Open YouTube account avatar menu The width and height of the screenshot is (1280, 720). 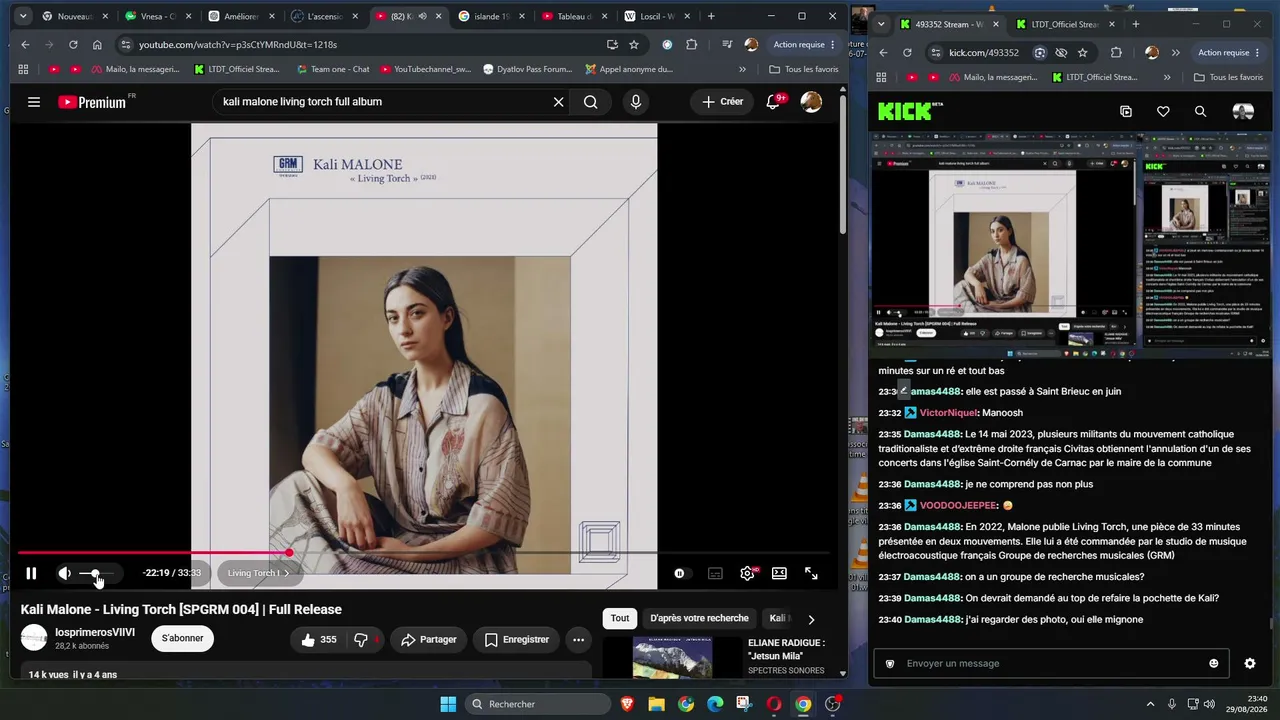pyautogui.click(x=811, y=101)
